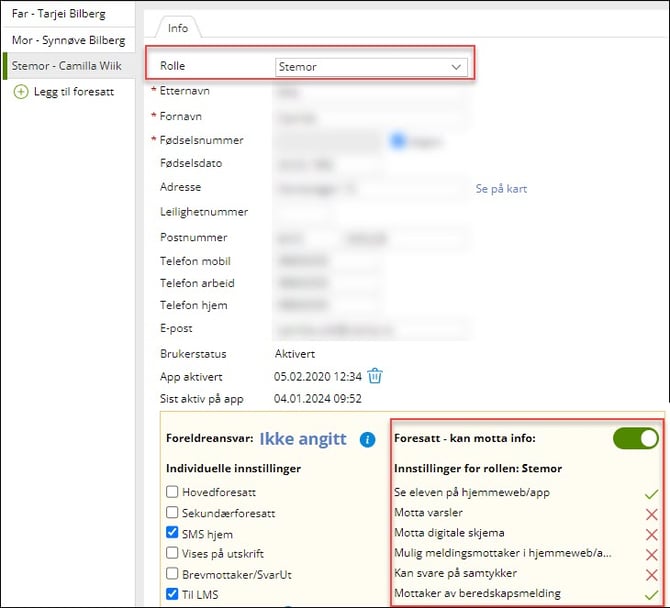Image resolution: width=670 pixels, height=608 pixels.
Task: Open the Se på kart link
Action: 501,188
